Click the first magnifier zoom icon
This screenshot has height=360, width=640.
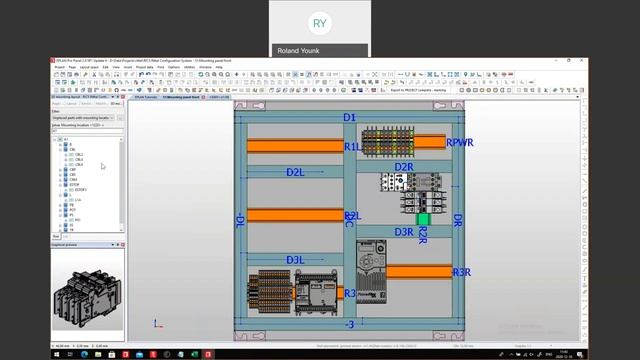tap(207, 75)
